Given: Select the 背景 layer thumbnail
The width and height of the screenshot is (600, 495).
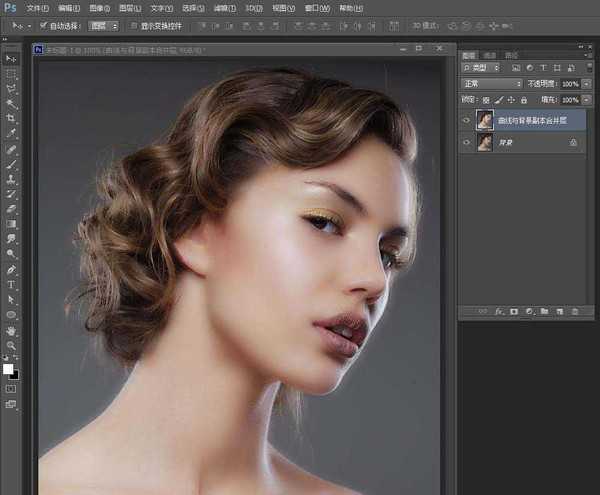Looking at the screenshot, I should (485, 143).
